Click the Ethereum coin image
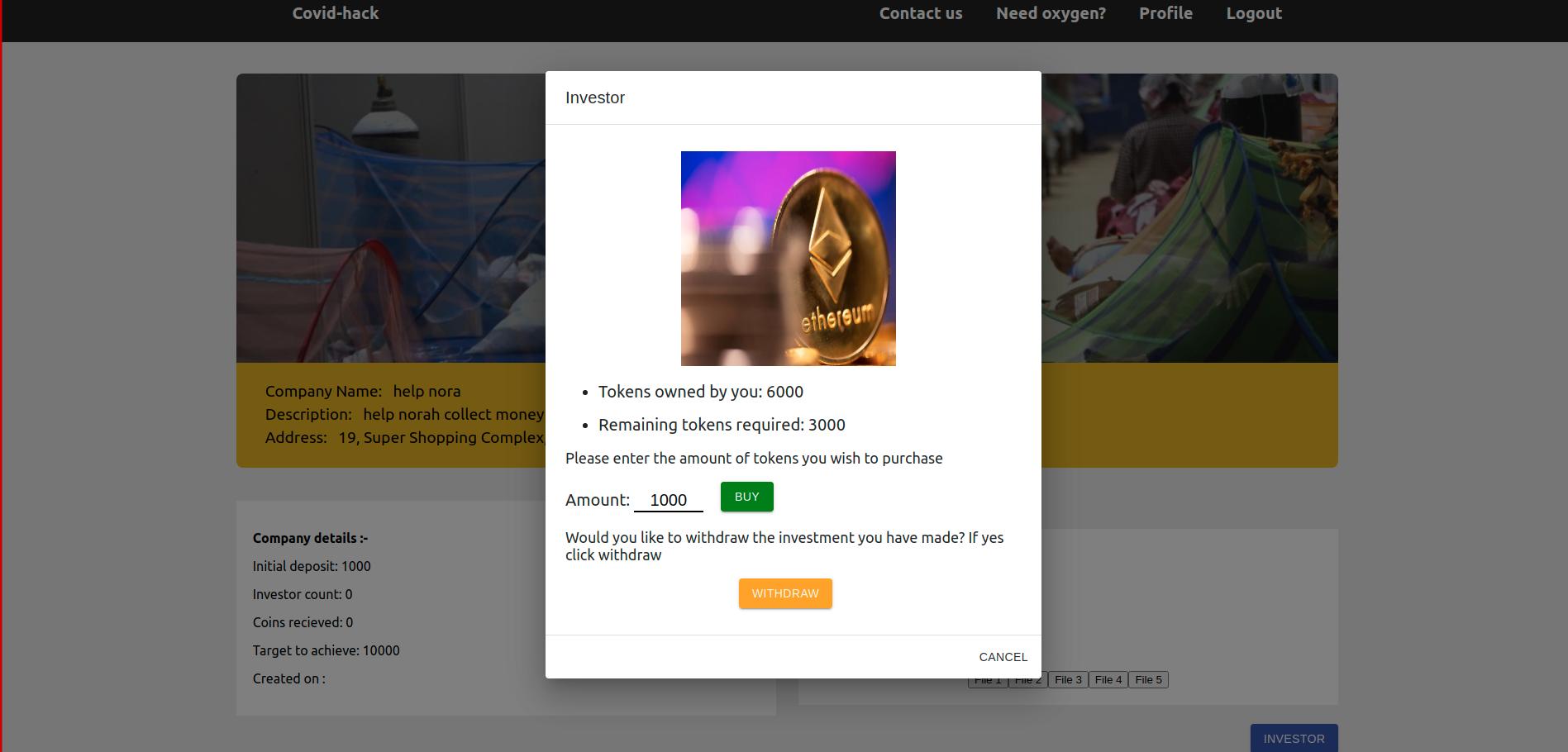 (x=789, y=259)
